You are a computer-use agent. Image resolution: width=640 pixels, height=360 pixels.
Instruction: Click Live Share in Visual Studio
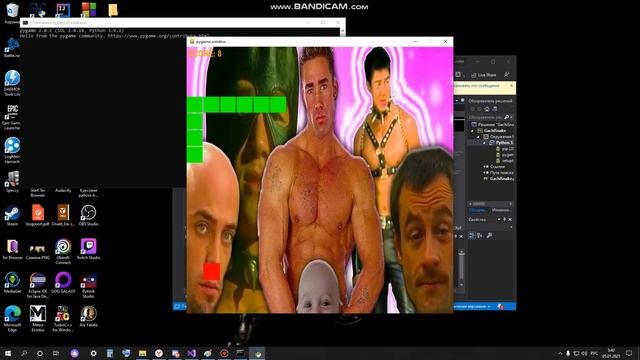pos(484,75)
